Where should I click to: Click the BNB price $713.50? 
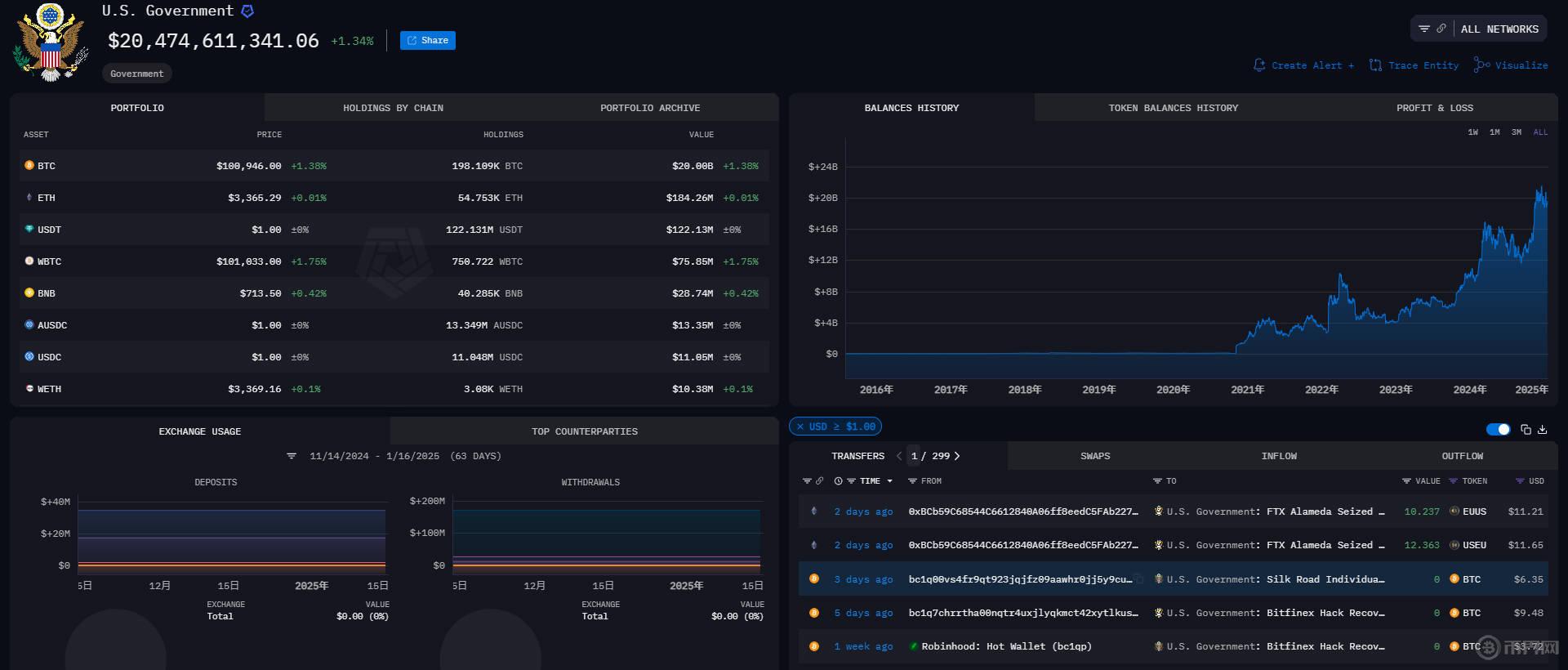[261, 293]
